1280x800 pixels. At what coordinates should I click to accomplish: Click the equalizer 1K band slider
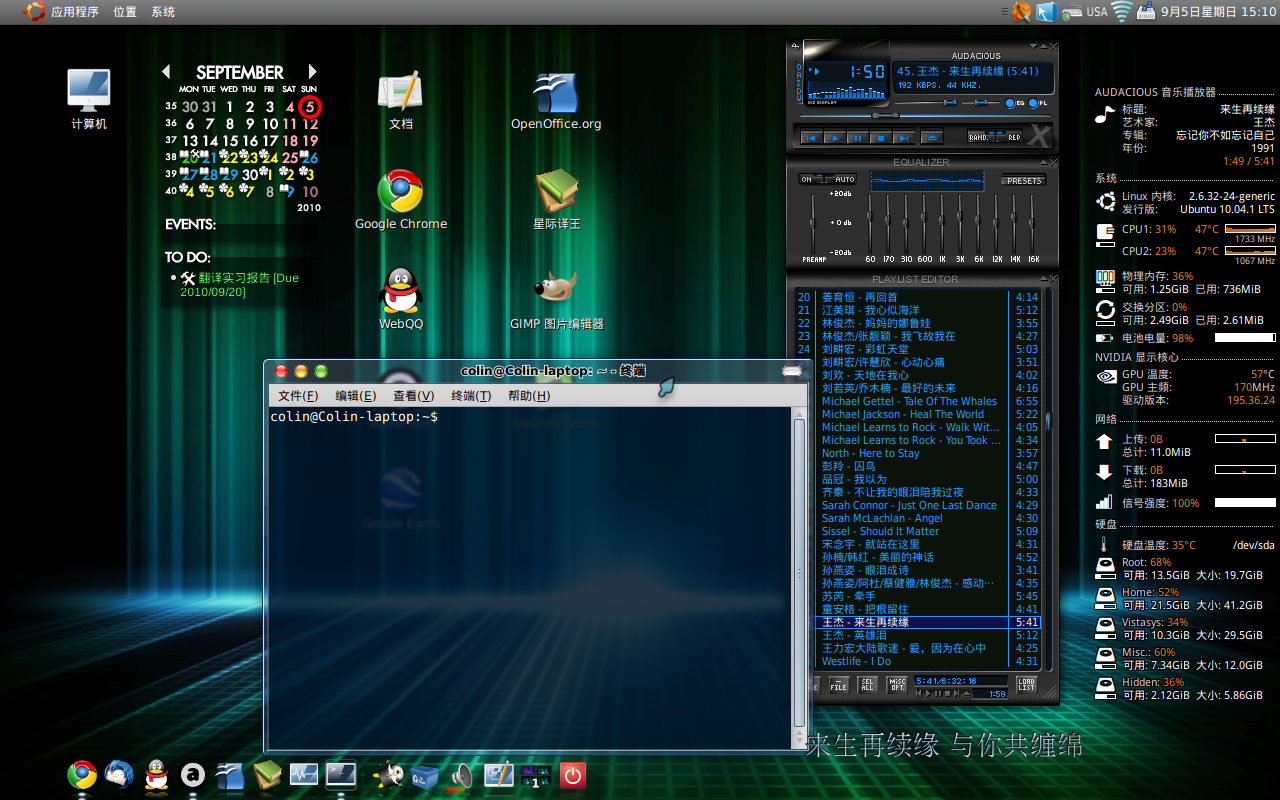(941, 223)
